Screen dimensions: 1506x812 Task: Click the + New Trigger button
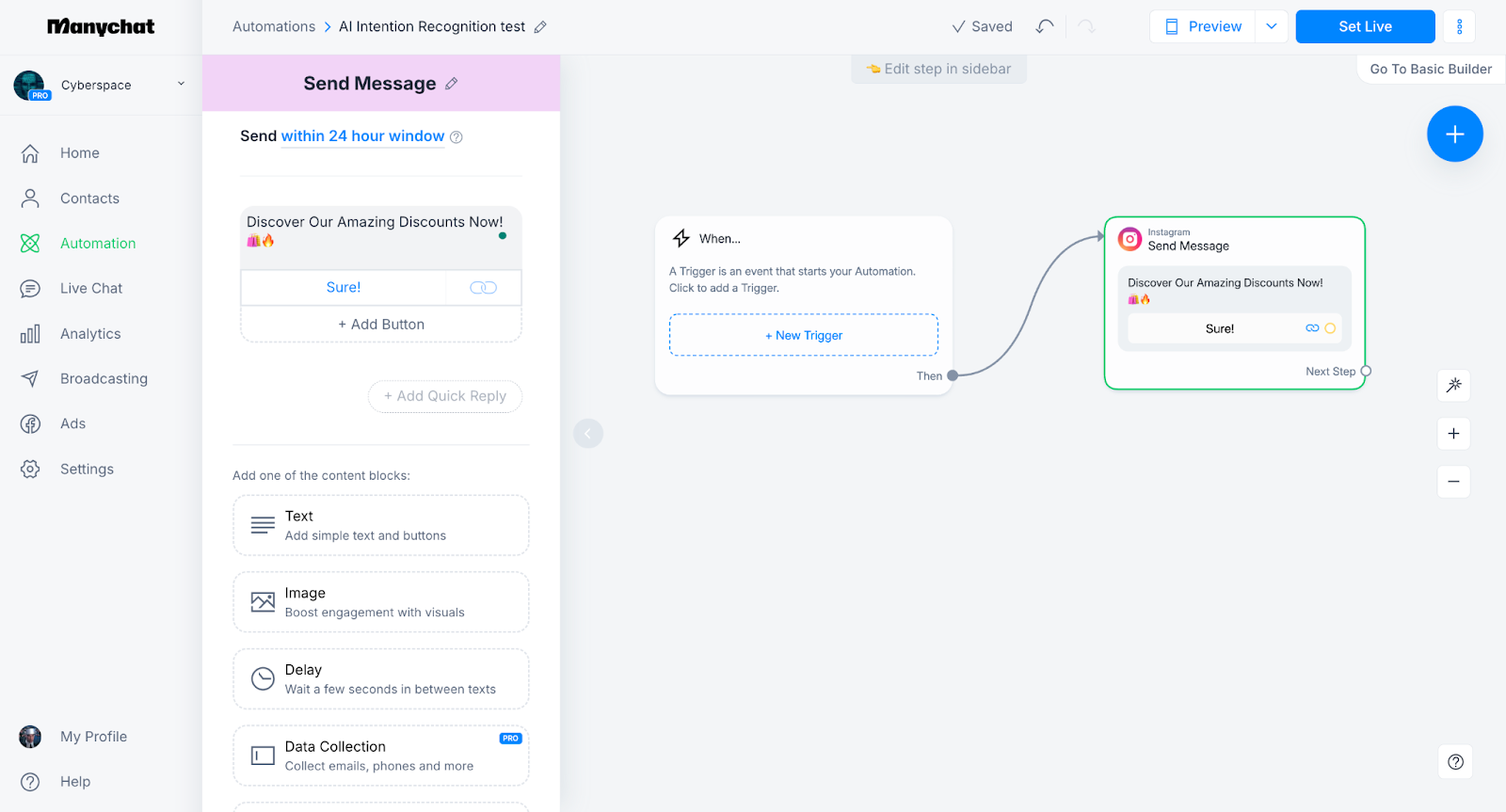pos(804,336)
